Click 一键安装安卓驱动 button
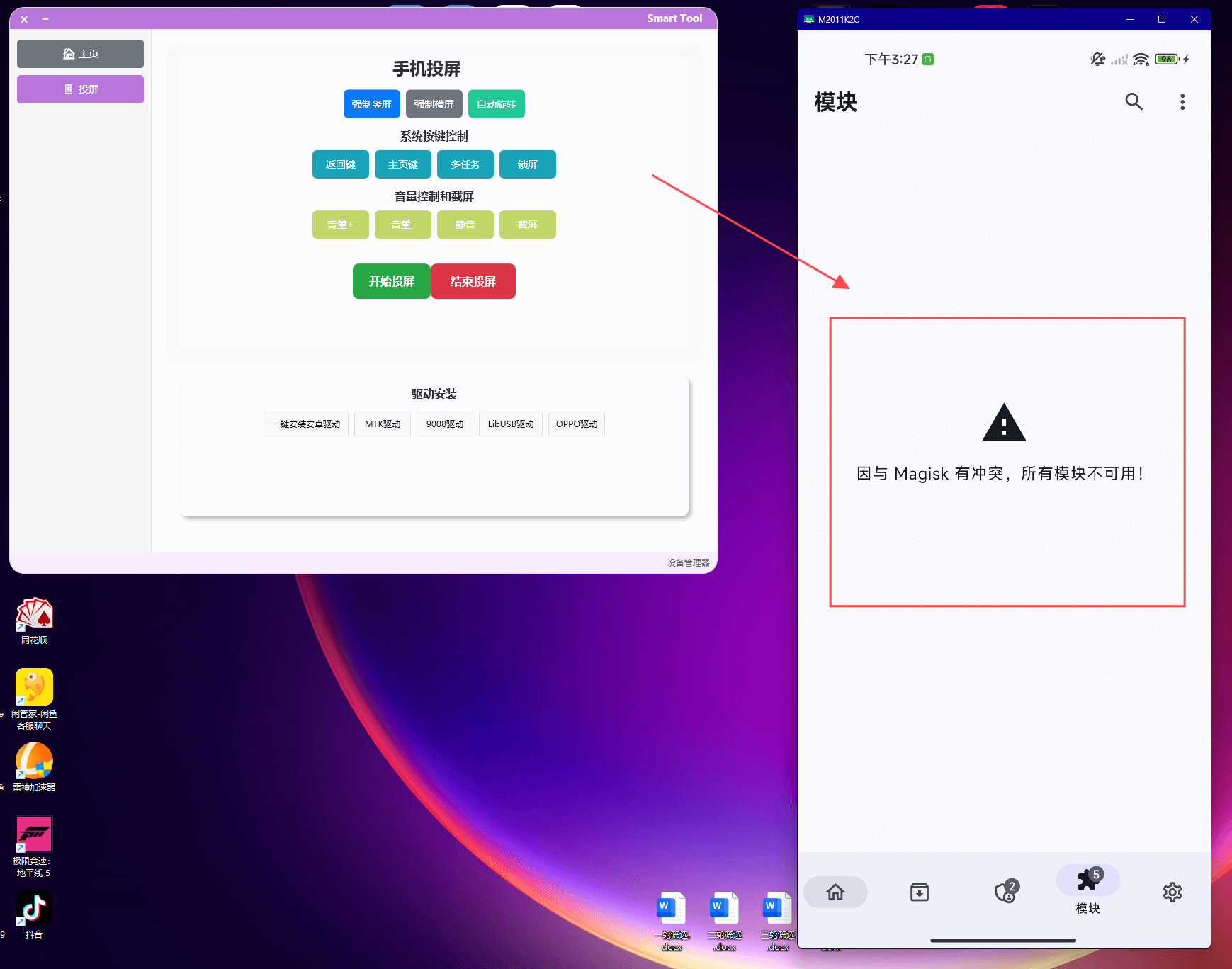Viewport: 1232px width, 969px height. 306,424
